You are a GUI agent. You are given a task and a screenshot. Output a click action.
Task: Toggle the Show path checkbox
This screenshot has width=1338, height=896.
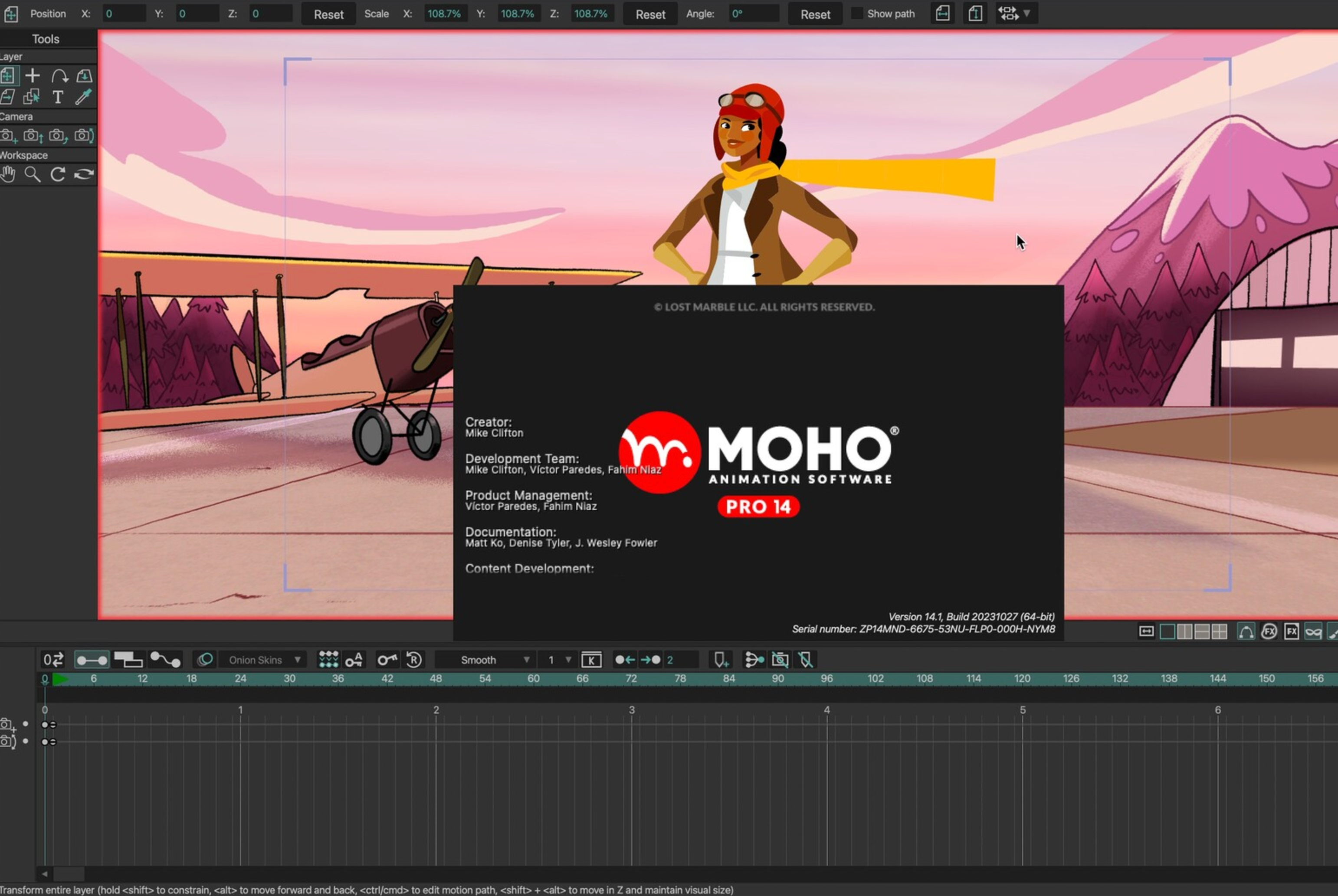(x=857, y=13)
